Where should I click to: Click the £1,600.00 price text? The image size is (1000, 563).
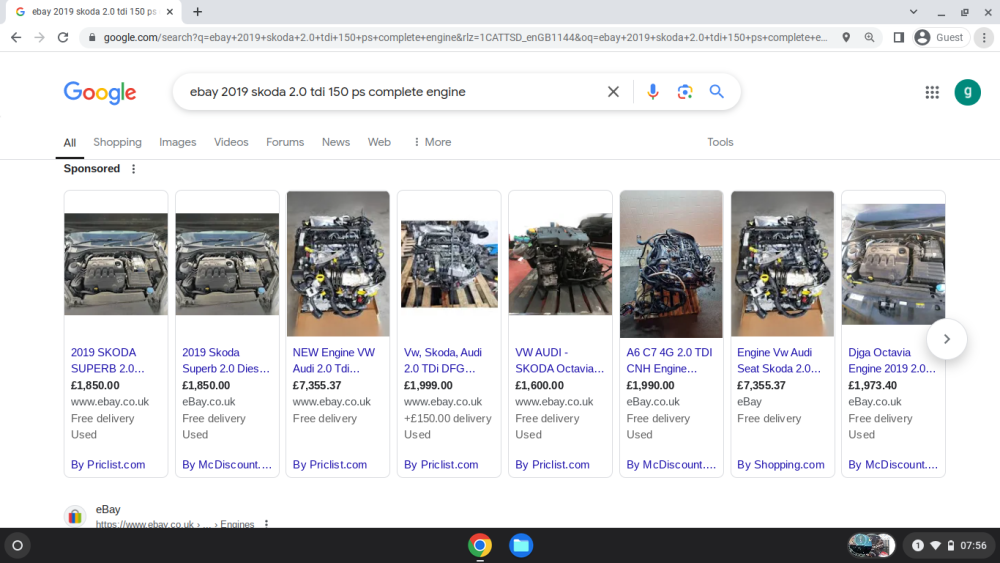(x=540, y=386)
